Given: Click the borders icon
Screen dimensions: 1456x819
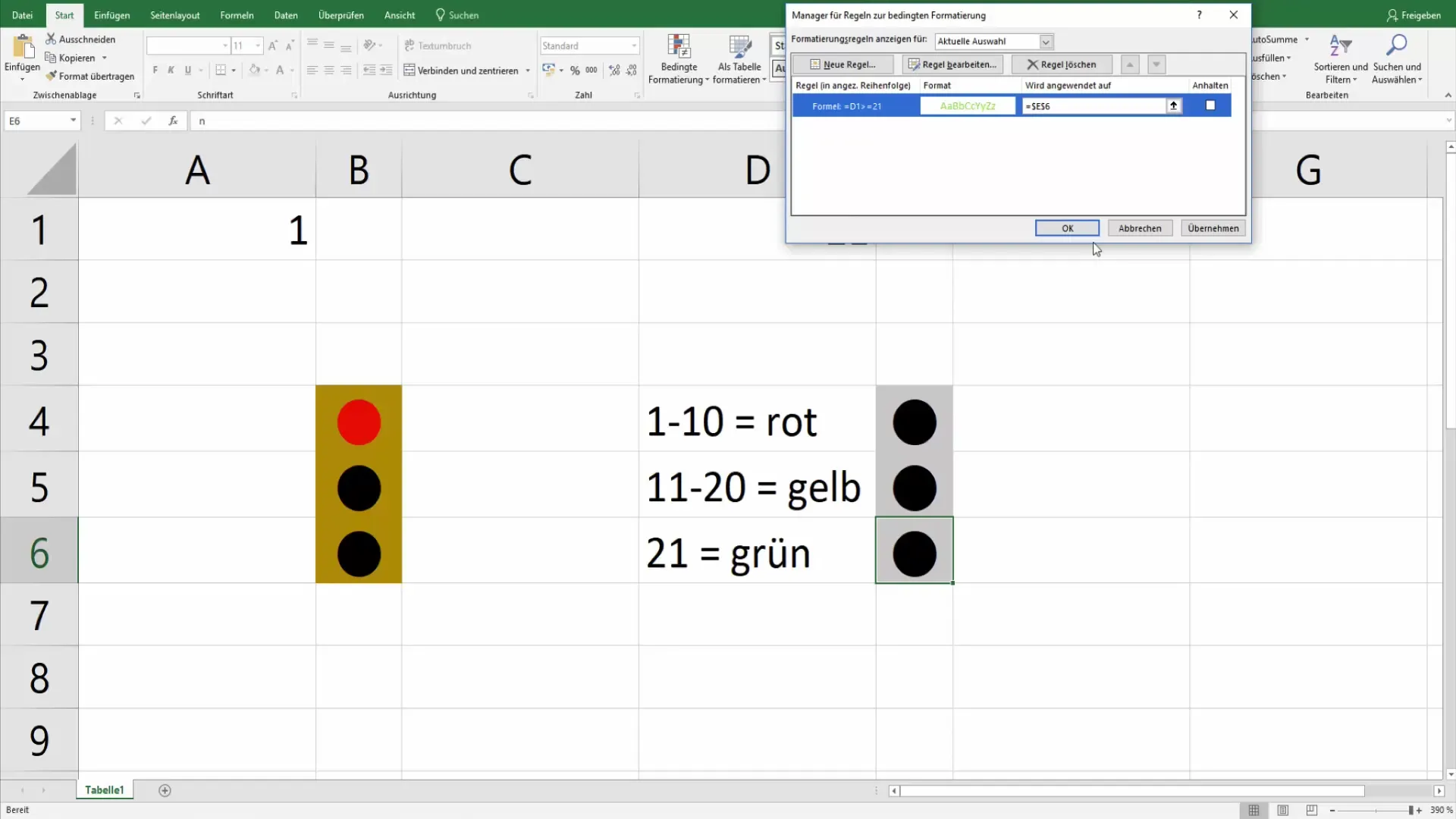Looking at the screenshot, I should click(x=221, y=70).
